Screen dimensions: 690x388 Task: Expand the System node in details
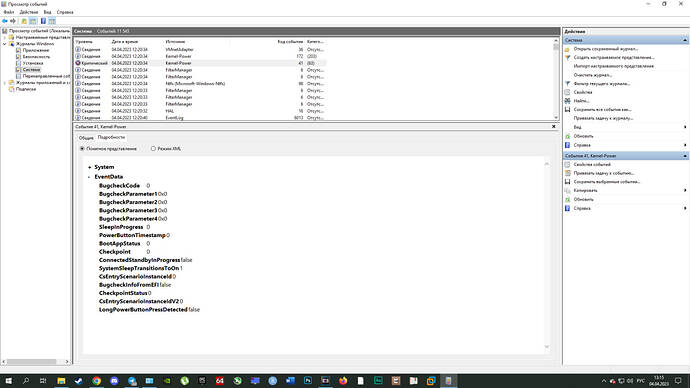pos(89,167)
